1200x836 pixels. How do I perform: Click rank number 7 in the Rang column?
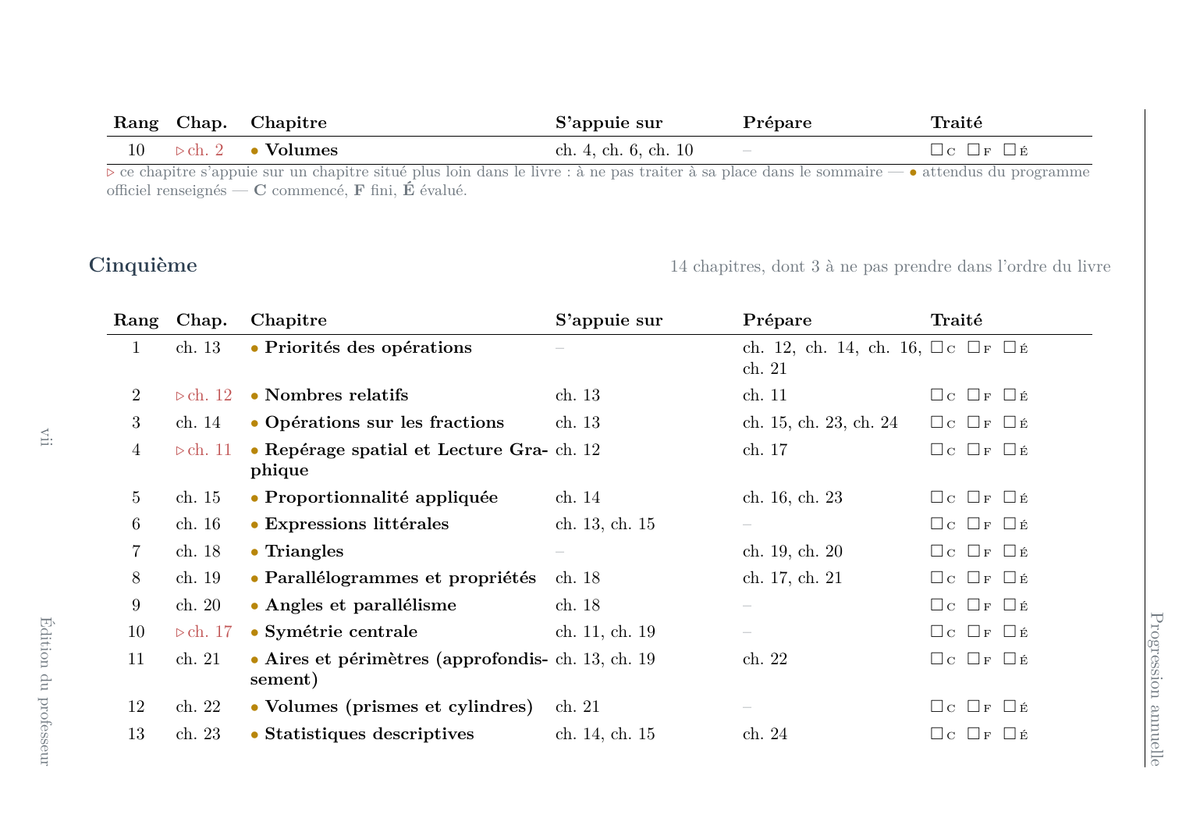click(136, 551)
